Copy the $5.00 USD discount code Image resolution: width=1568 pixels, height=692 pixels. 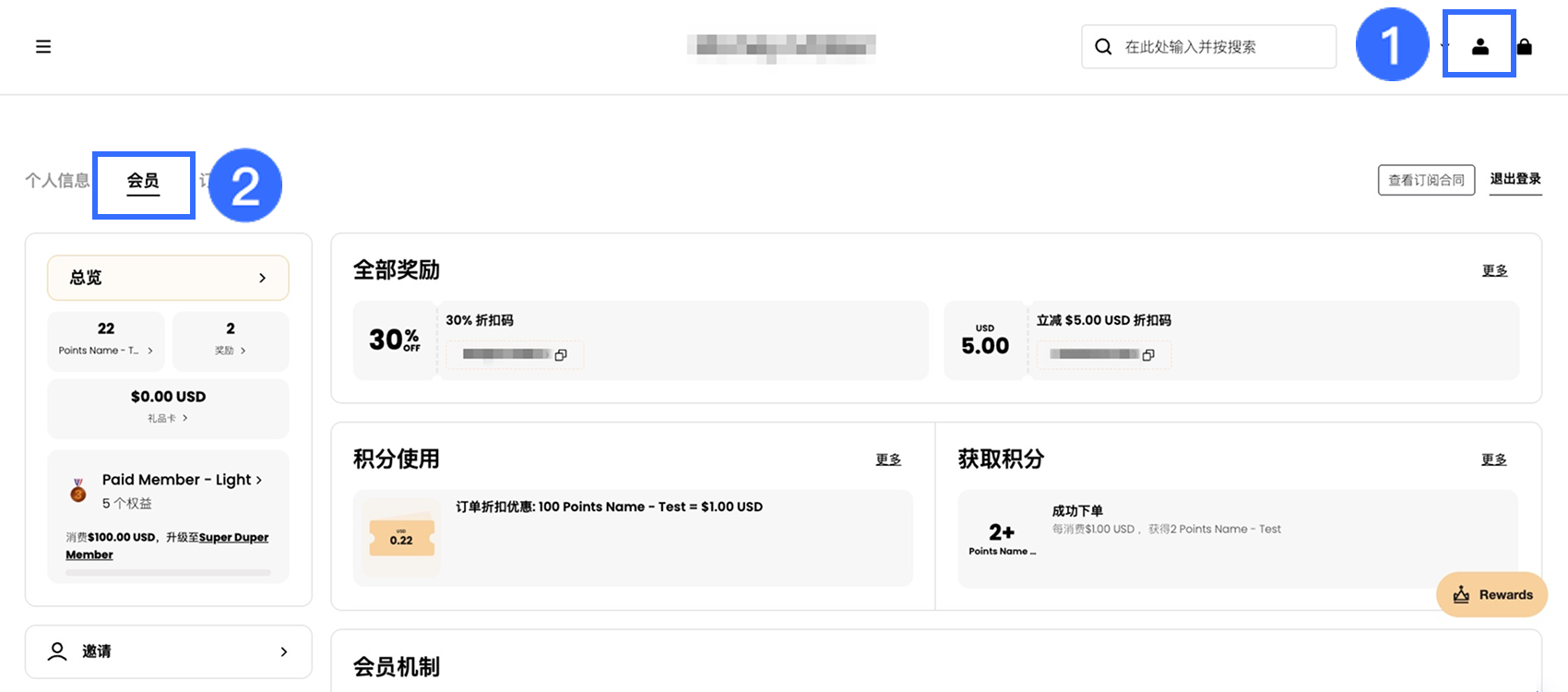click(x=1148, y=355)
